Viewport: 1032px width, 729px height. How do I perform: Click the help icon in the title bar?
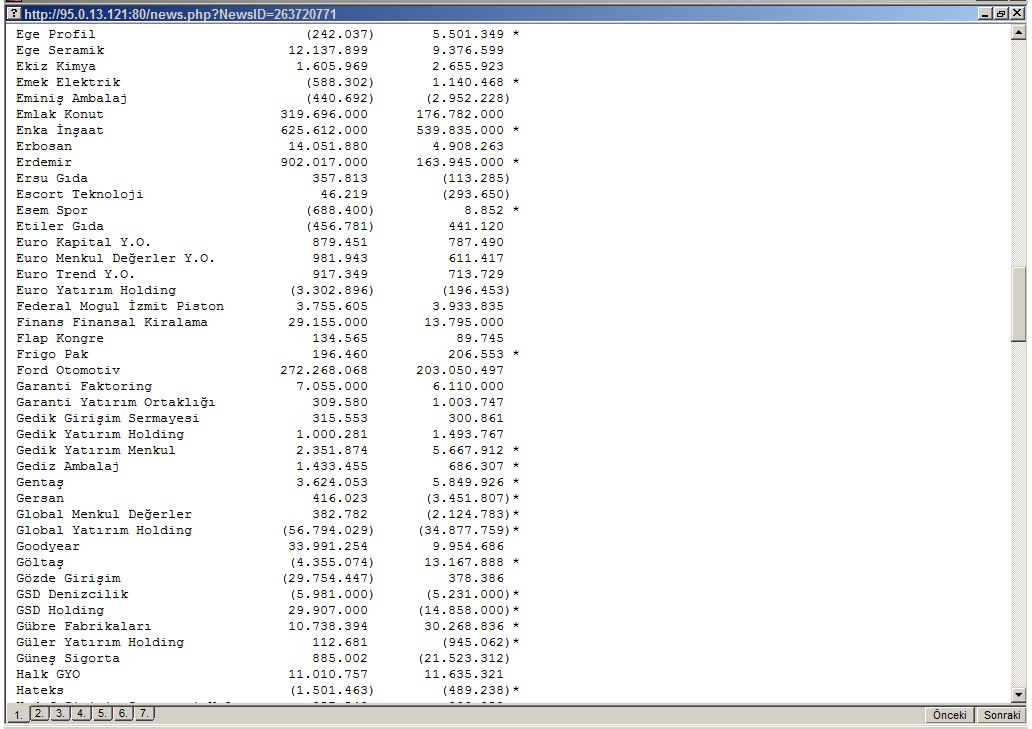(x=14, y=13)
